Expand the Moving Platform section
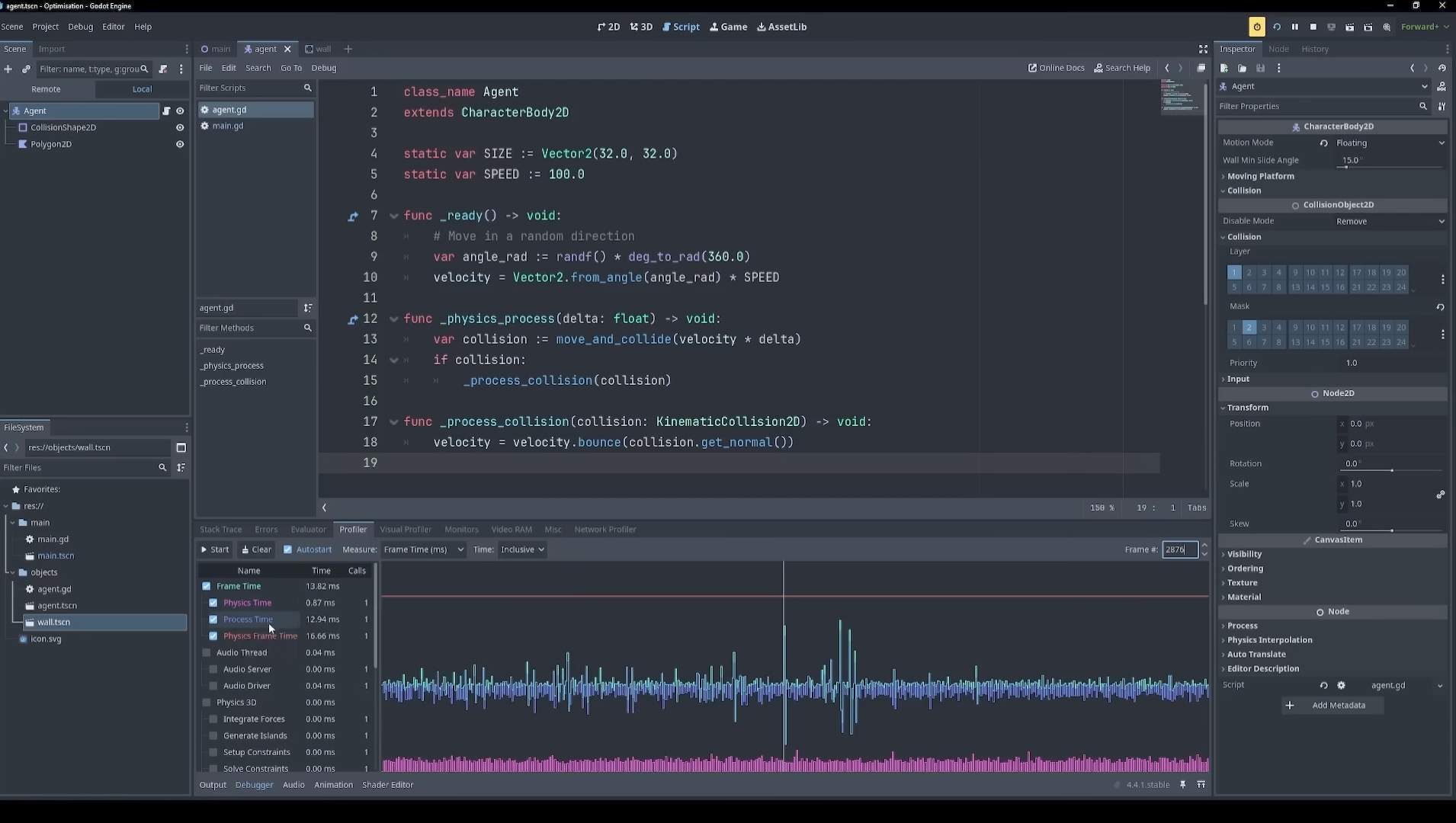This screenshot has height=823, width=1456. 1260,176
